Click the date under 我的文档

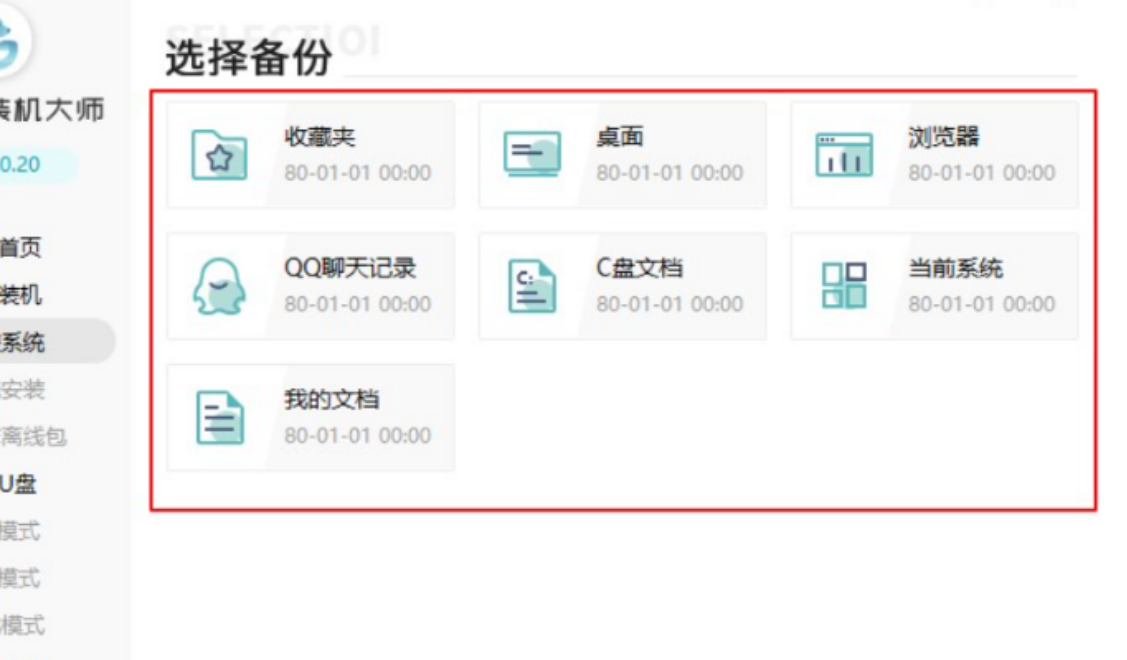tap(357, 436)
